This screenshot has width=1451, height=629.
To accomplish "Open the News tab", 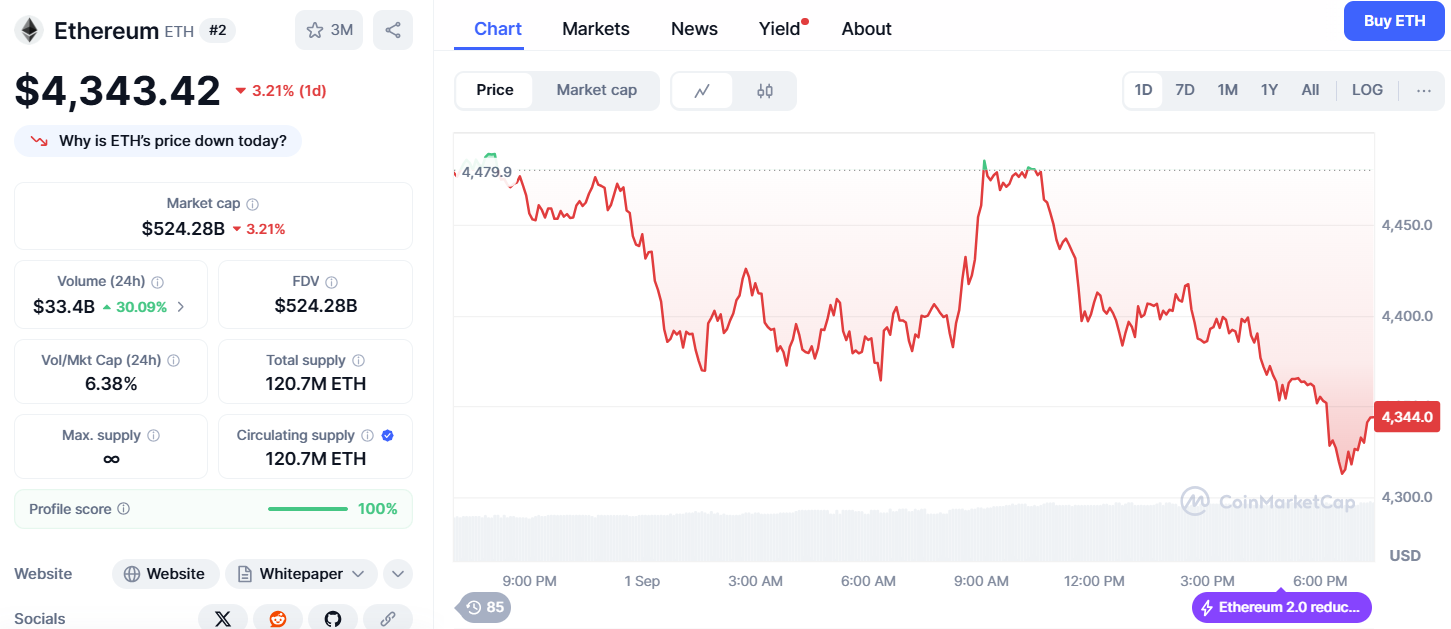I will click(694, 29).
